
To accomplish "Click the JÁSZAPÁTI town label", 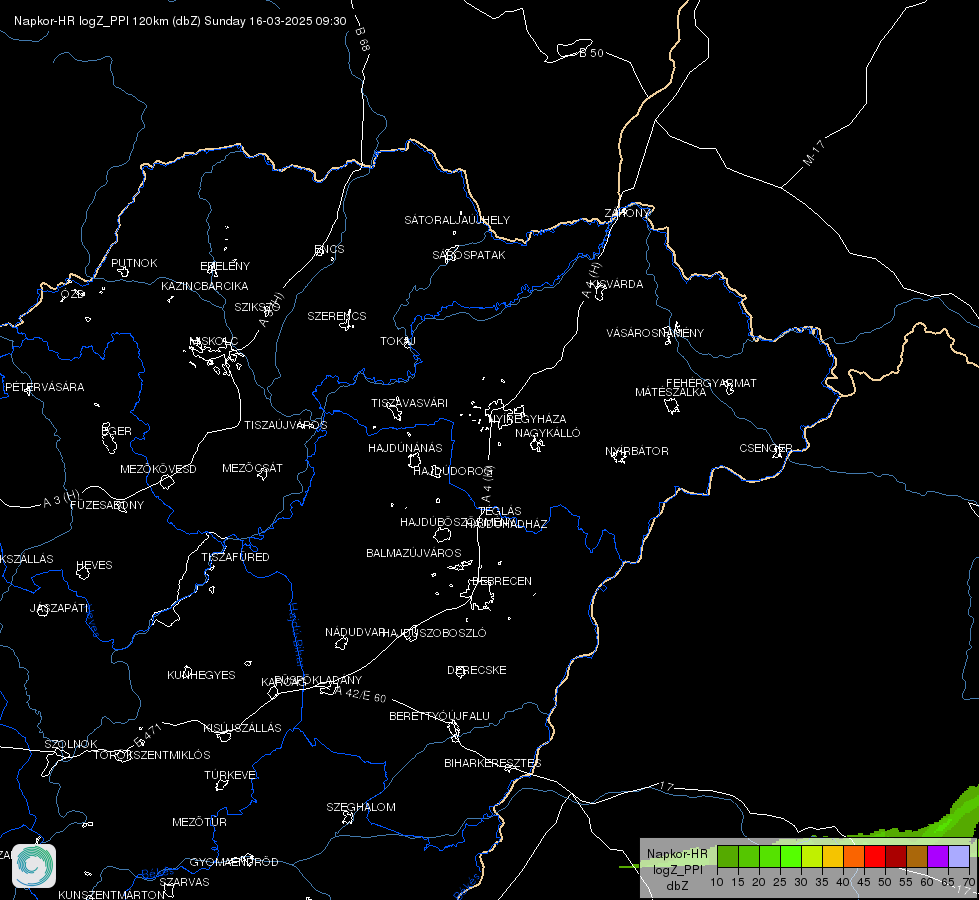I will (59, 608).
